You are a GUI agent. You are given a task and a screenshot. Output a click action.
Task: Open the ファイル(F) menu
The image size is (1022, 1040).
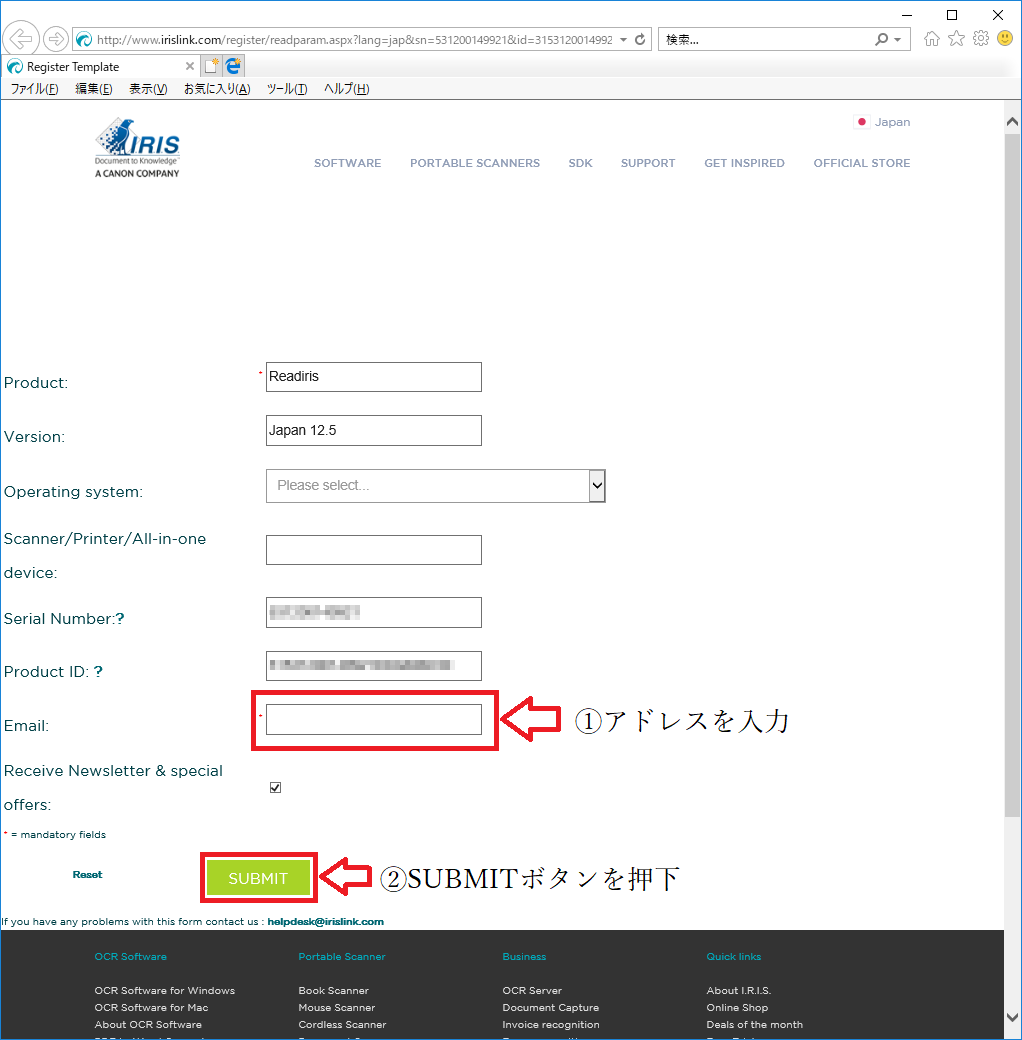pyautogui.click(x=34, y=89)
